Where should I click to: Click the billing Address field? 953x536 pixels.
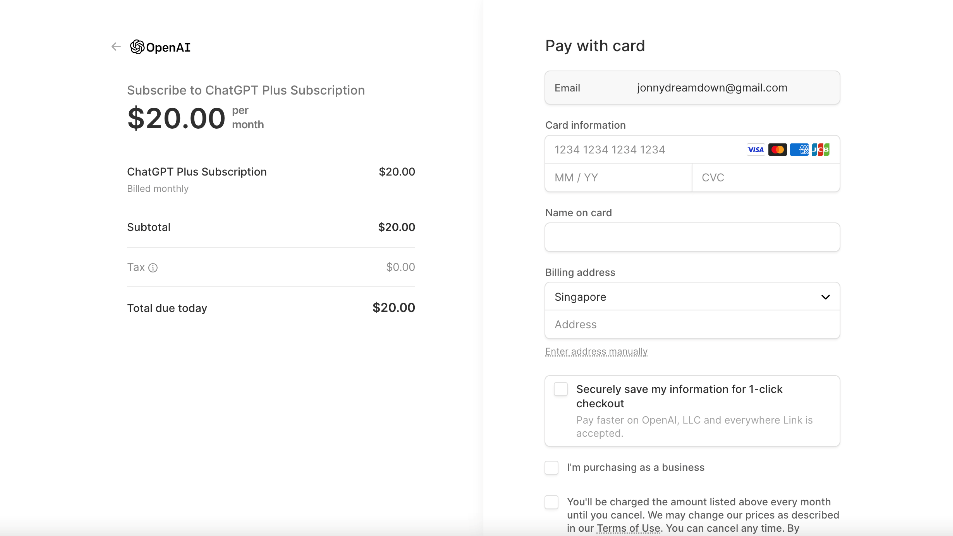(x=692, y=325)
